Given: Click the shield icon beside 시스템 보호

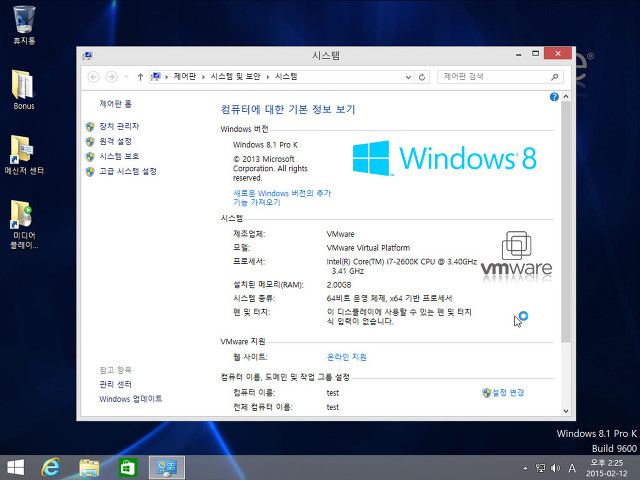Looking at the screenshot, I should (90, 157).
